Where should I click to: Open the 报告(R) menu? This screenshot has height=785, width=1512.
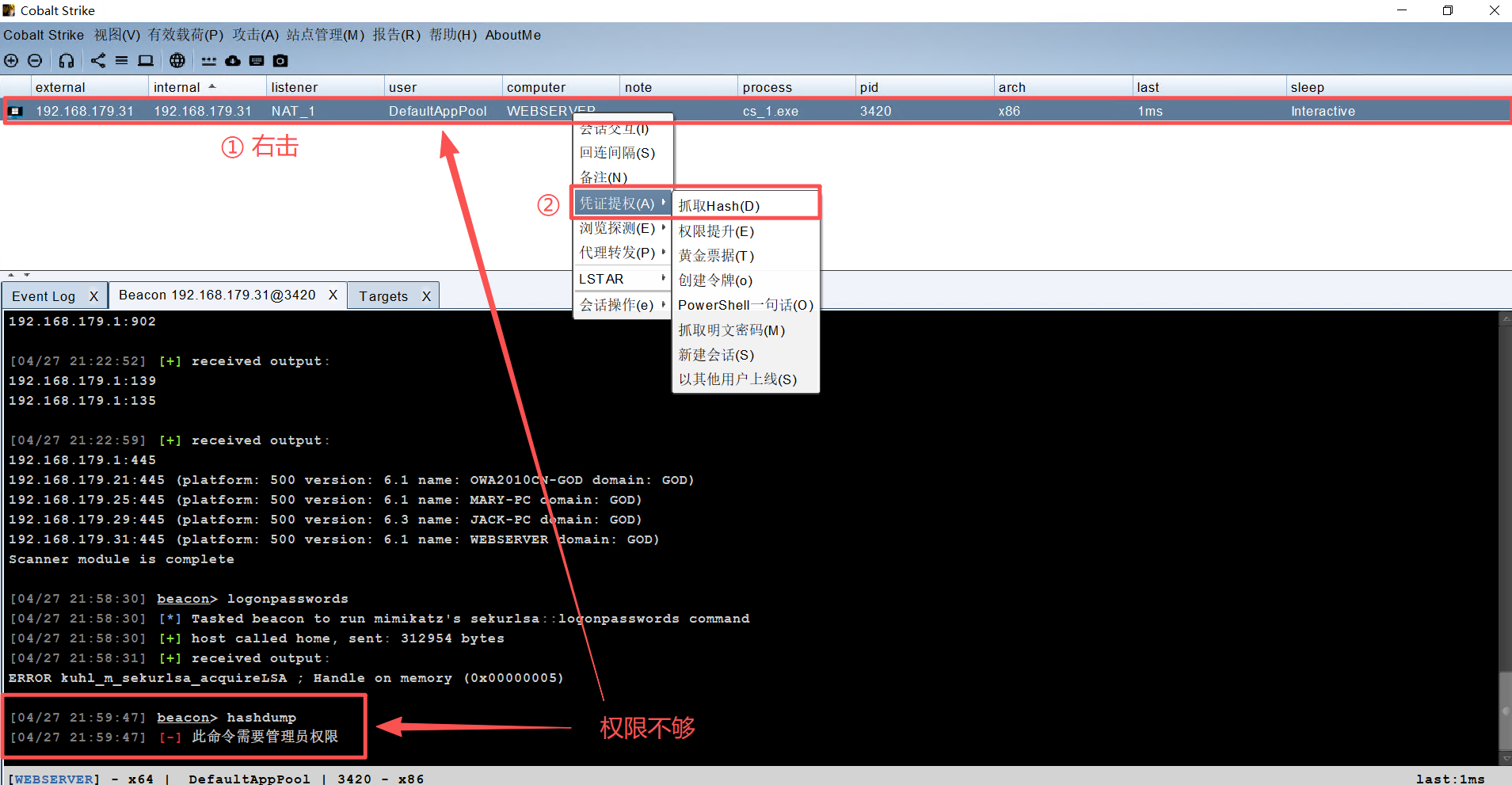coord(397,35)
